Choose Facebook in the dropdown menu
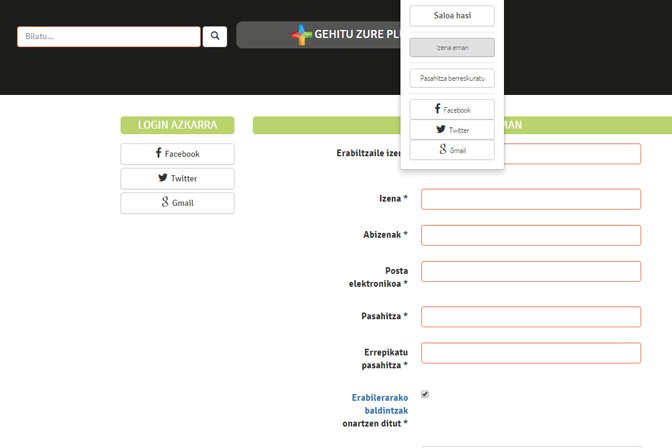Screen dimensions: 672x448 click(452, 109)
